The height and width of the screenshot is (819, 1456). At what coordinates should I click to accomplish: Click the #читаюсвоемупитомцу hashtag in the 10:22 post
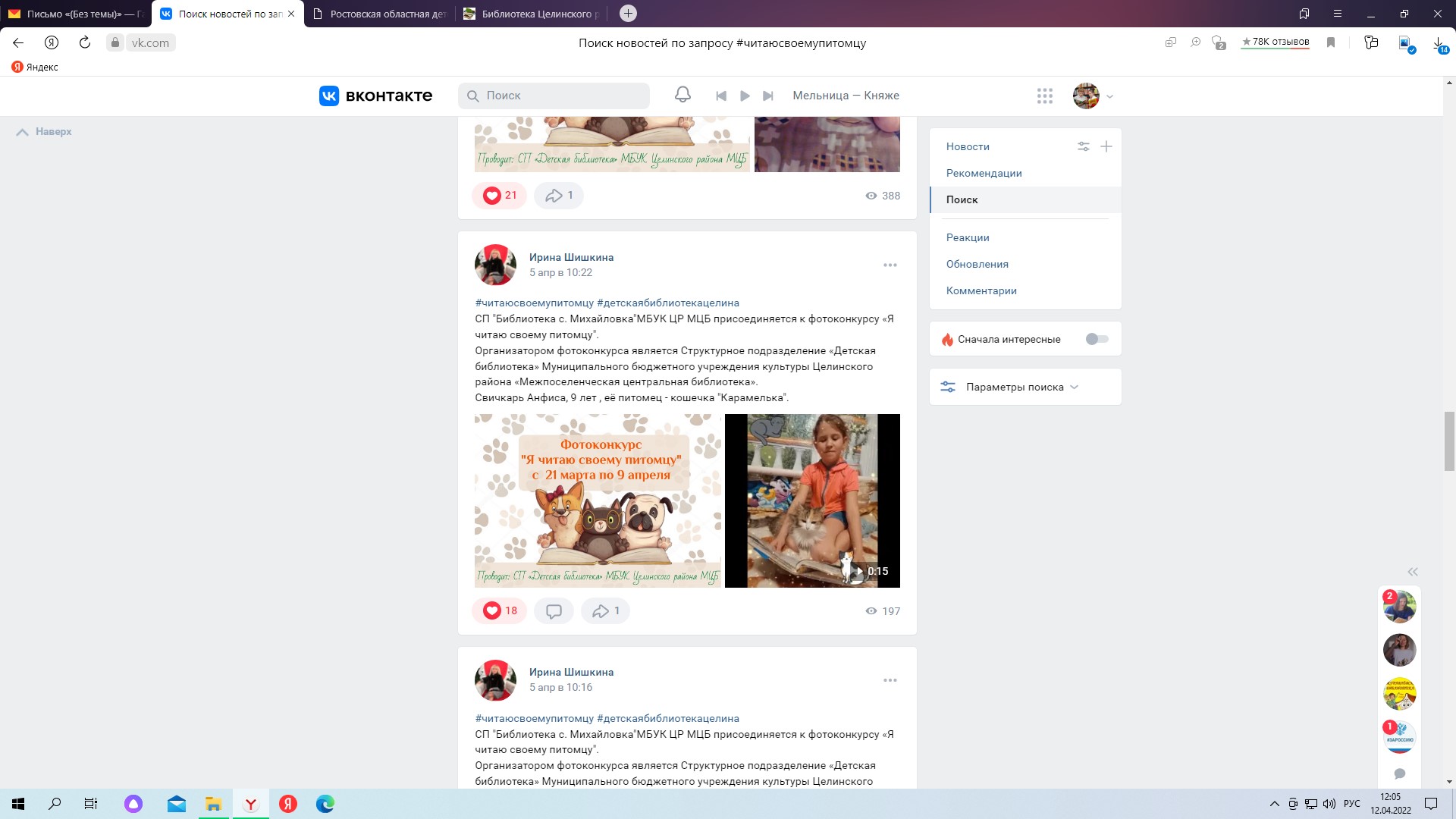point(535,303)
